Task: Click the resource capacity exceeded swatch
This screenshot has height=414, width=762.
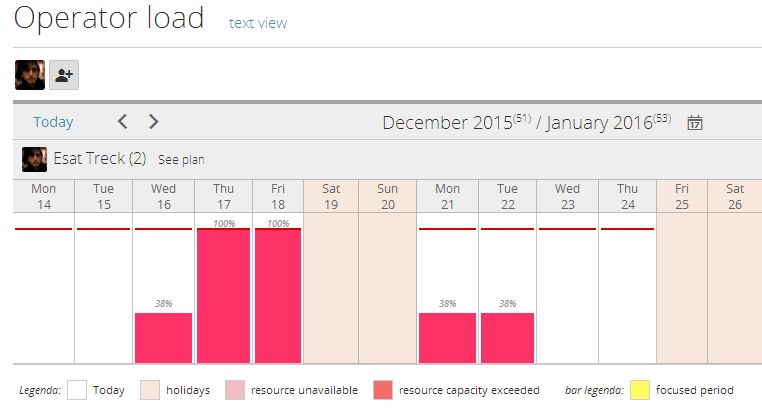Action: point(382,390)
